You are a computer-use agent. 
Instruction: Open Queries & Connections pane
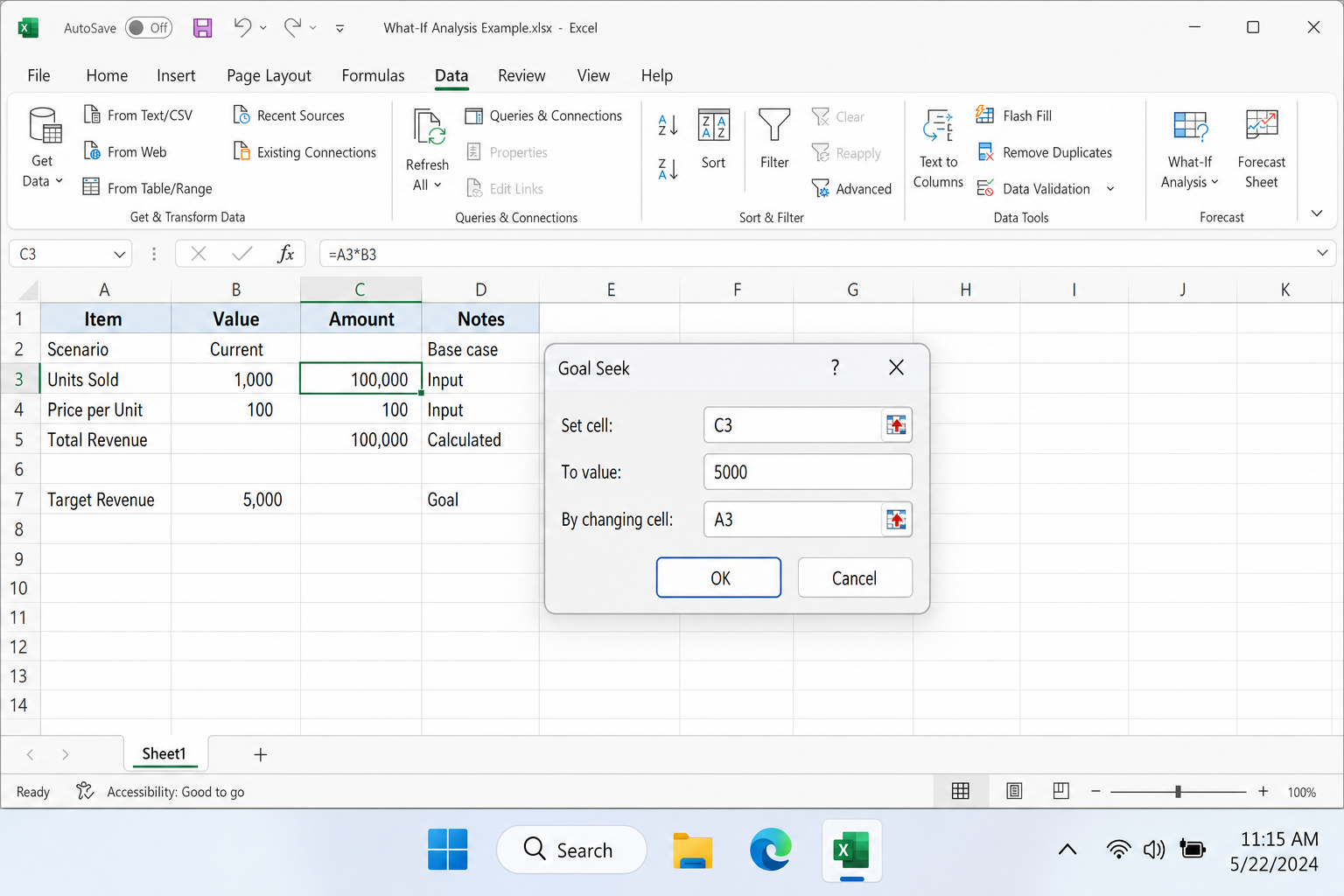pos(543,115)
